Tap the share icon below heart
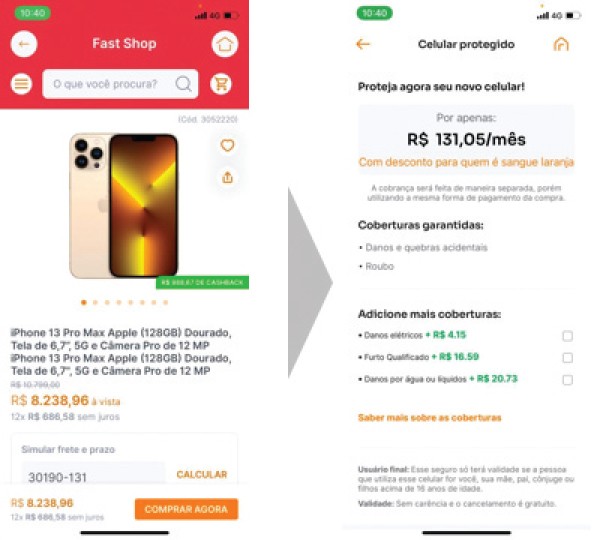Screen dimensions: 592x540 (227, 177)
